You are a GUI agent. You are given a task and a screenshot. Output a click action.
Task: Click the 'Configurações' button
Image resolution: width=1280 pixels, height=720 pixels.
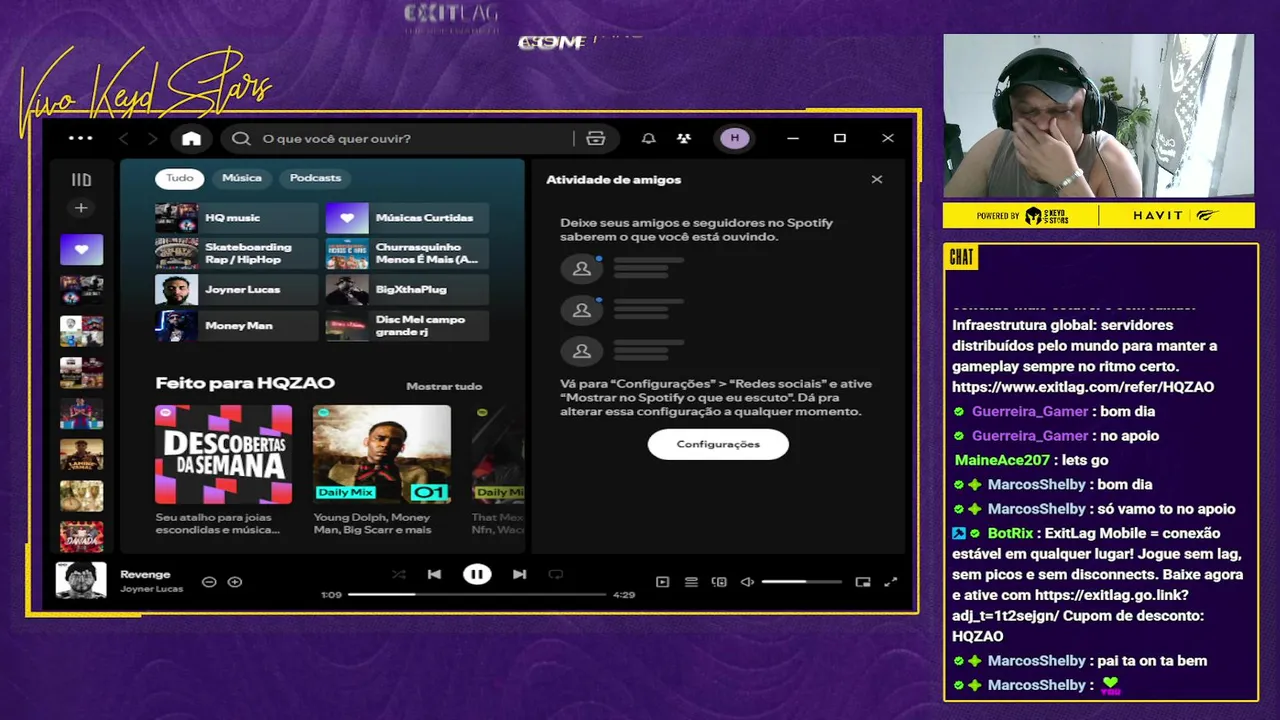(718, 444)
